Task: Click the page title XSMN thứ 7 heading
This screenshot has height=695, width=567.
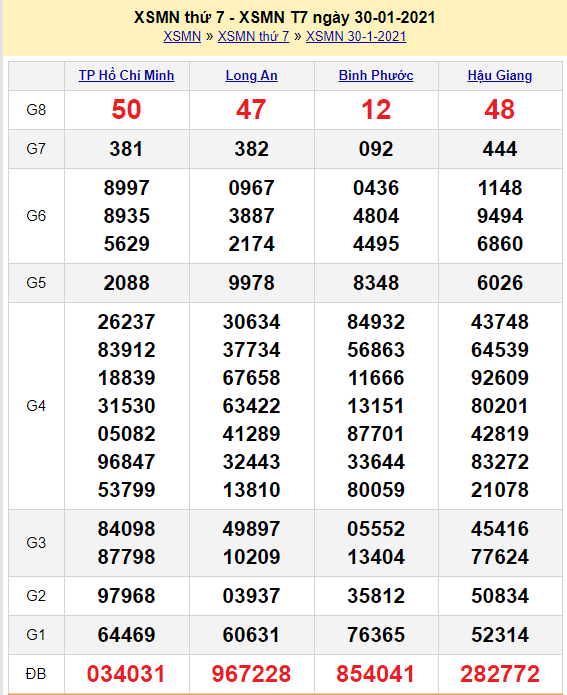Action: 284,17
